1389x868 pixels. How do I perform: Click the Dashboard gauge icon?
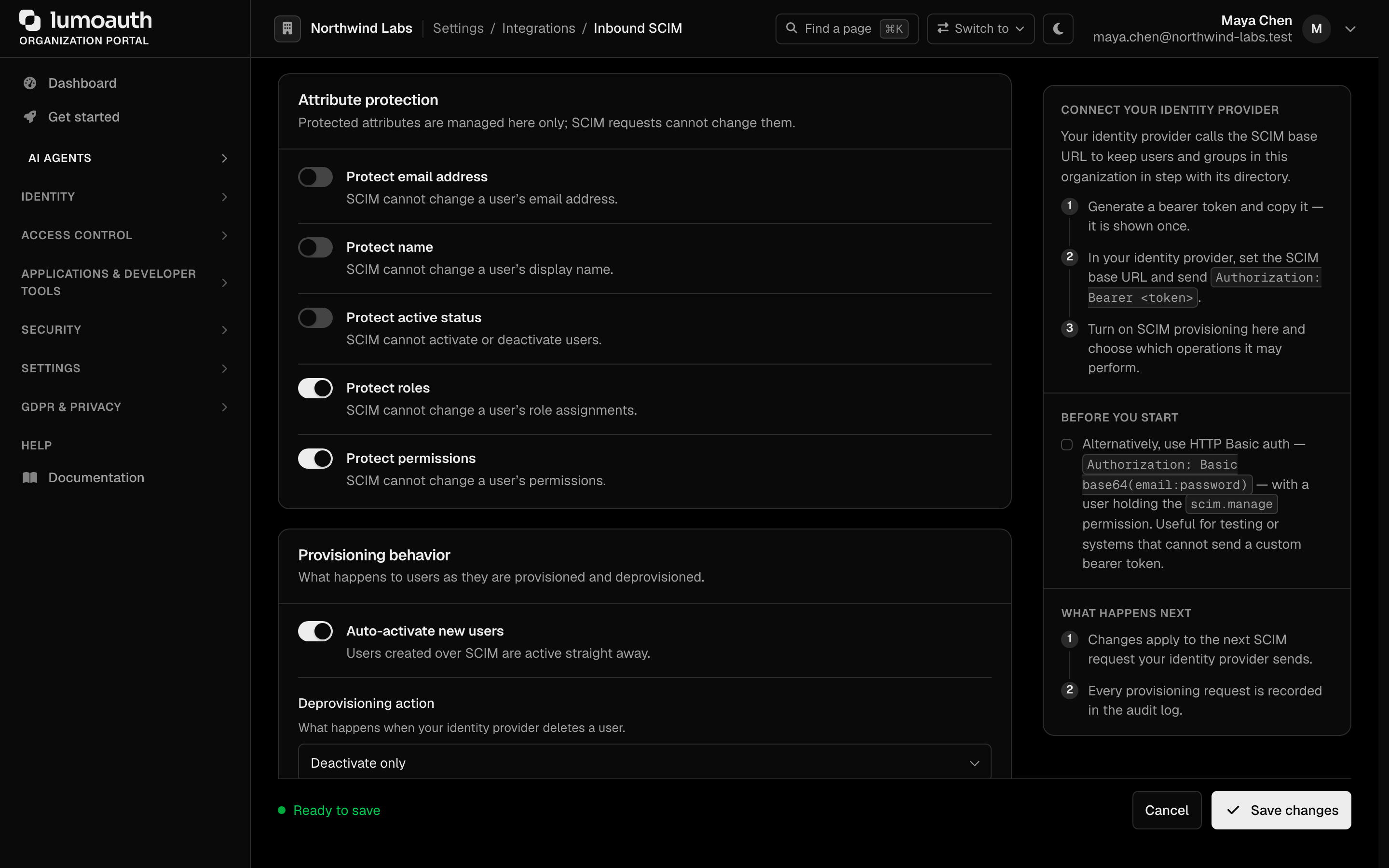(x=30, y=83)
